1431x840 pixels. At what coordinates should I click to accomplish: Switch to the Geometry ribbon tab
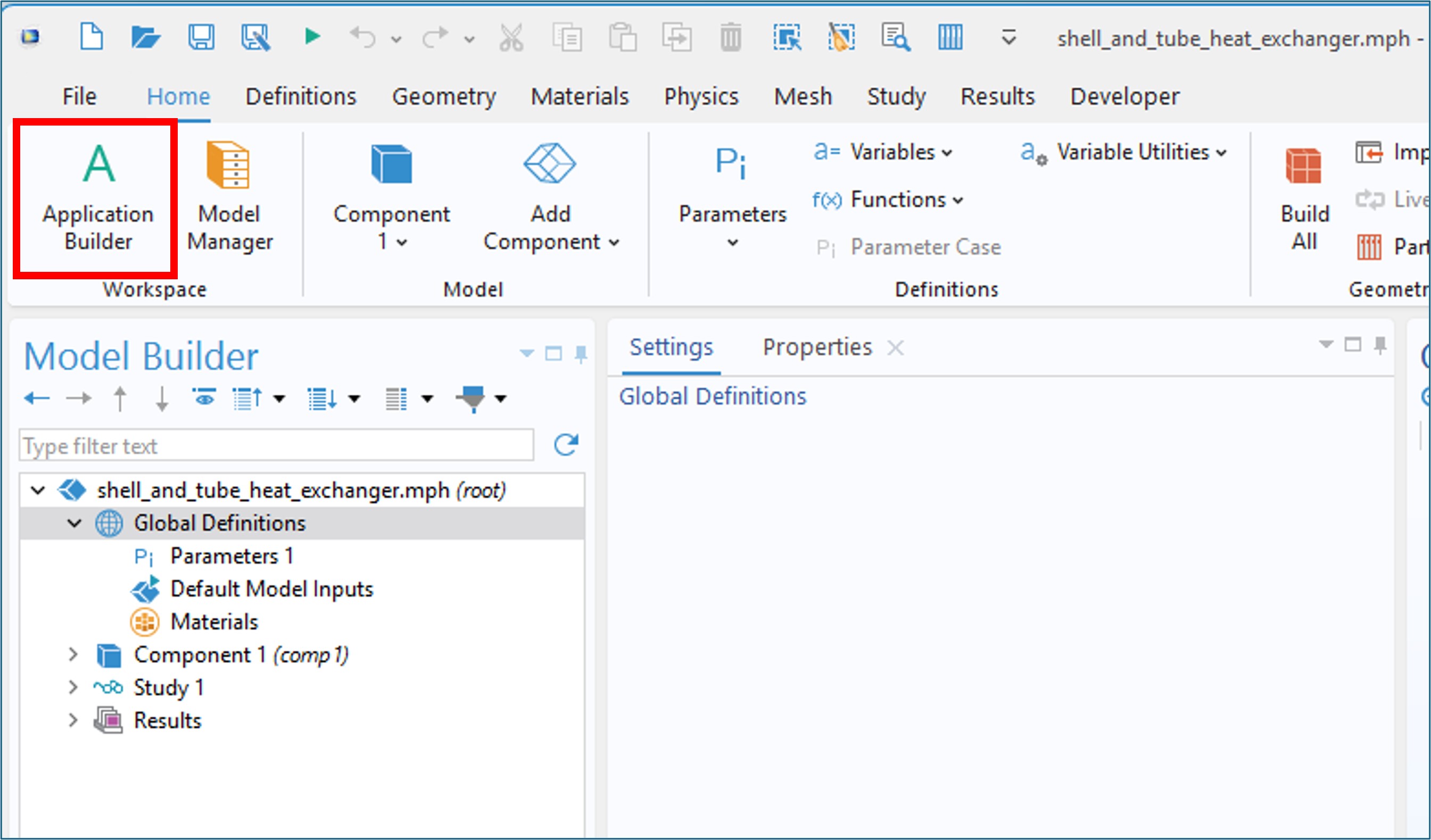443,96
